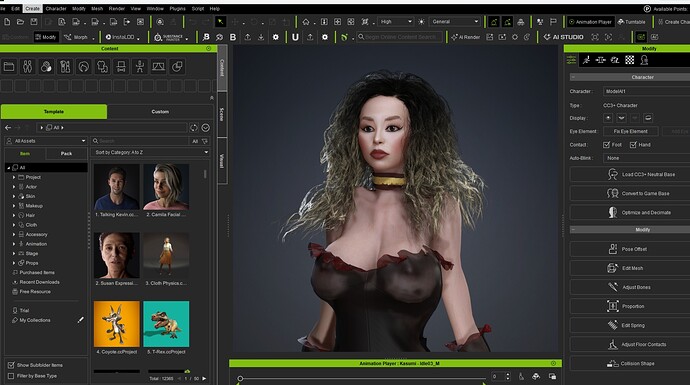The width and height of the screenshot is (690, 385).
Task: Open the Stage content category icon
Action: 158,67
